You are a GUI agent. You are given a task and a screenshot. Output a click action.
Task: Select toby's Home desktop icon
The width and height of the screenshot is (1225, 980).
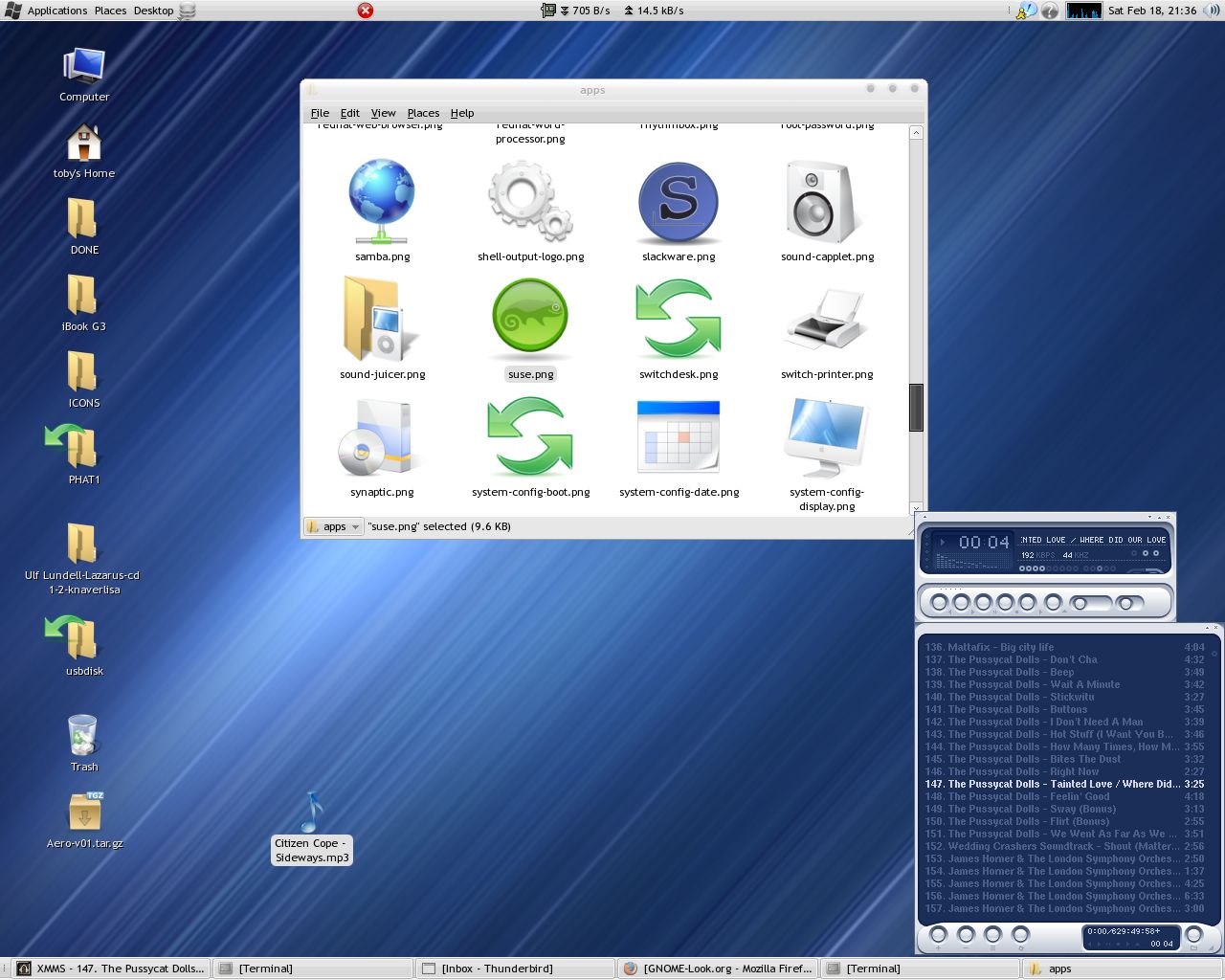(x=84, y=144)
